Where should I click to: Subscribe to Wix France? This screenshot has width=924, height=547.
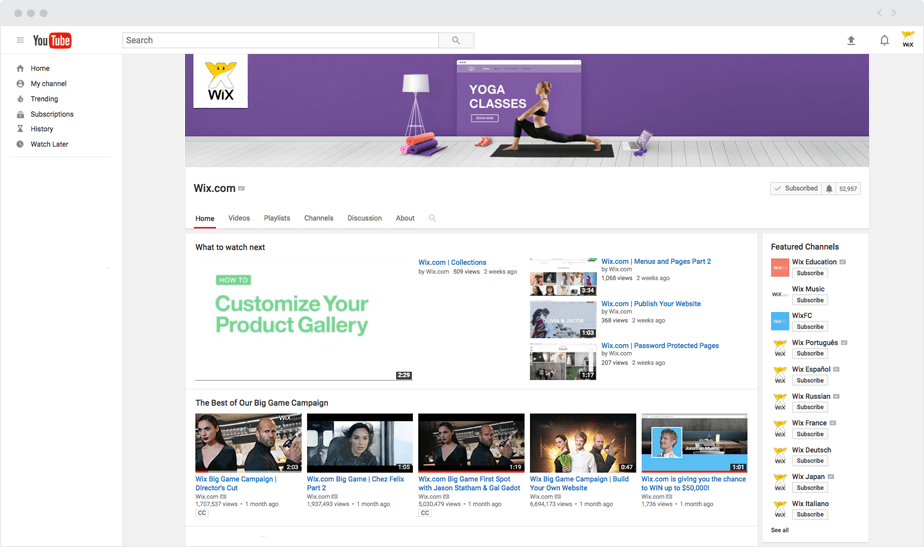810,434
